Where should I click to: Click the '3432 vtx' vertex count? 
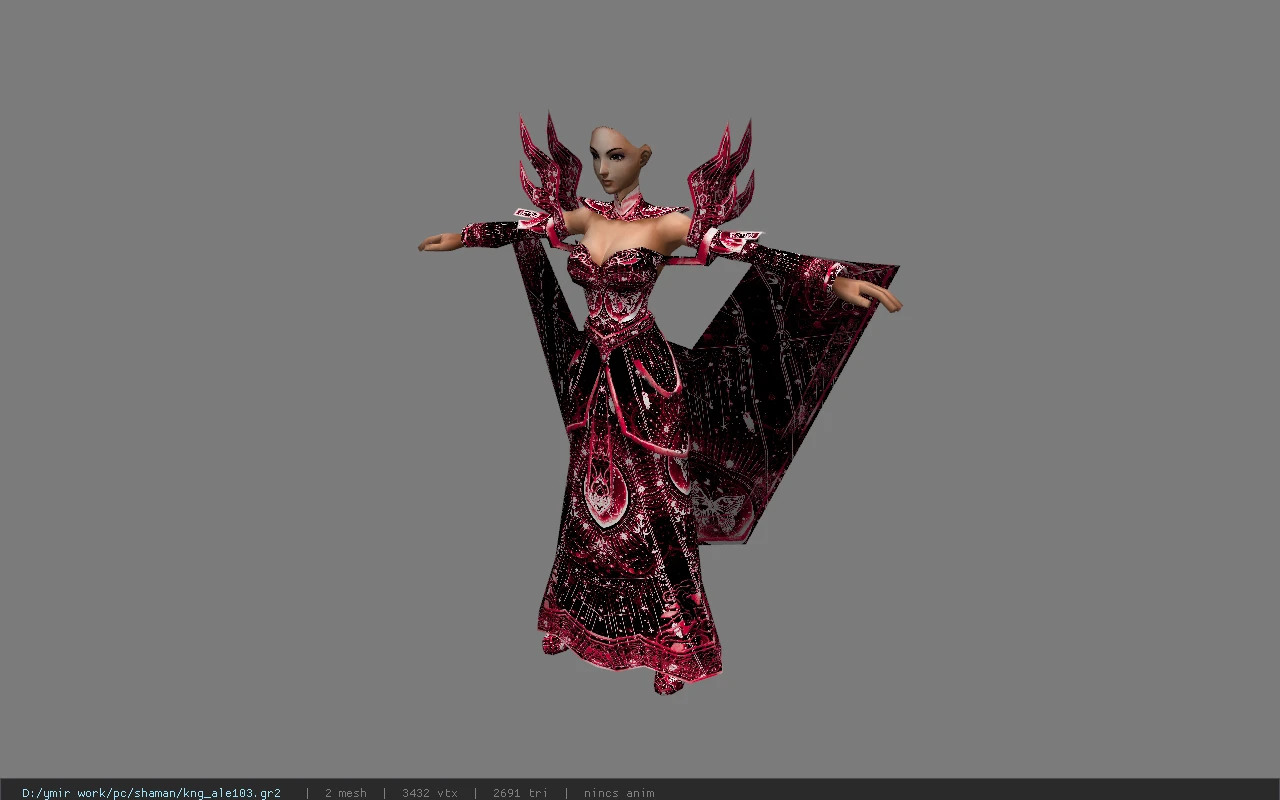pos(430,793)
